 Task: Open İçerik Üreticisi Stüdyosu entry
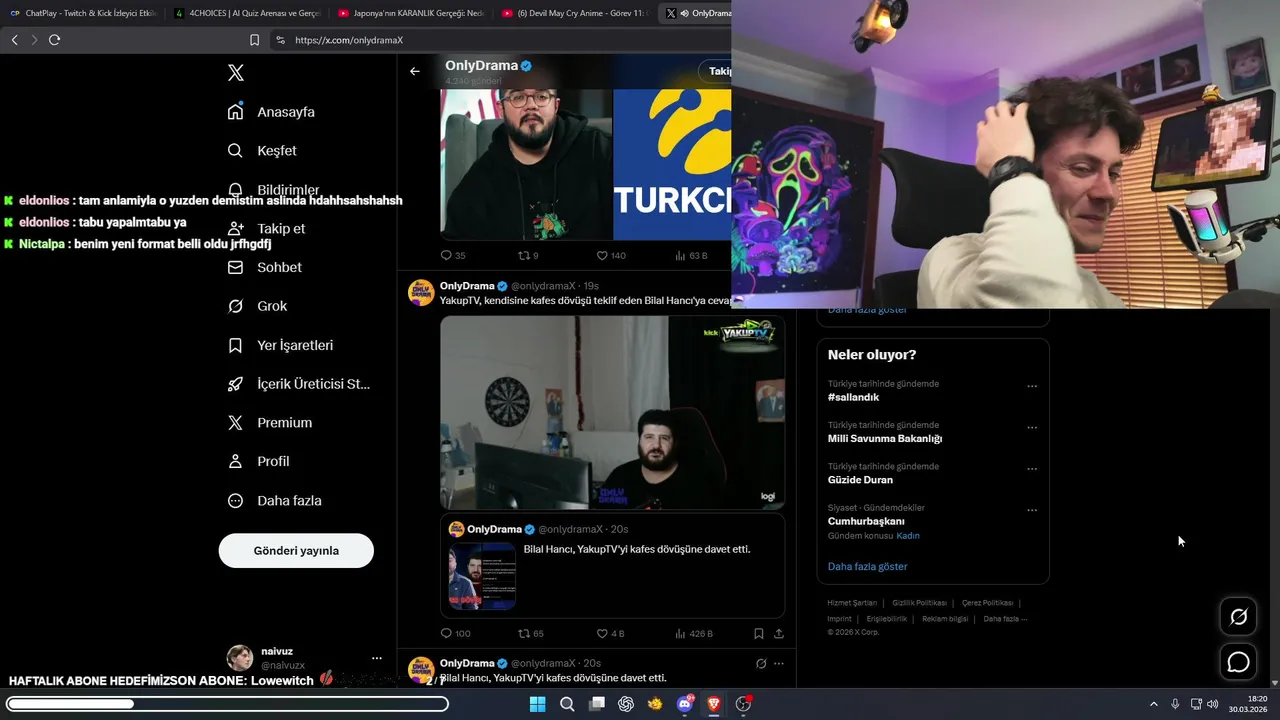pyautogui.click(x=299, y=384)
